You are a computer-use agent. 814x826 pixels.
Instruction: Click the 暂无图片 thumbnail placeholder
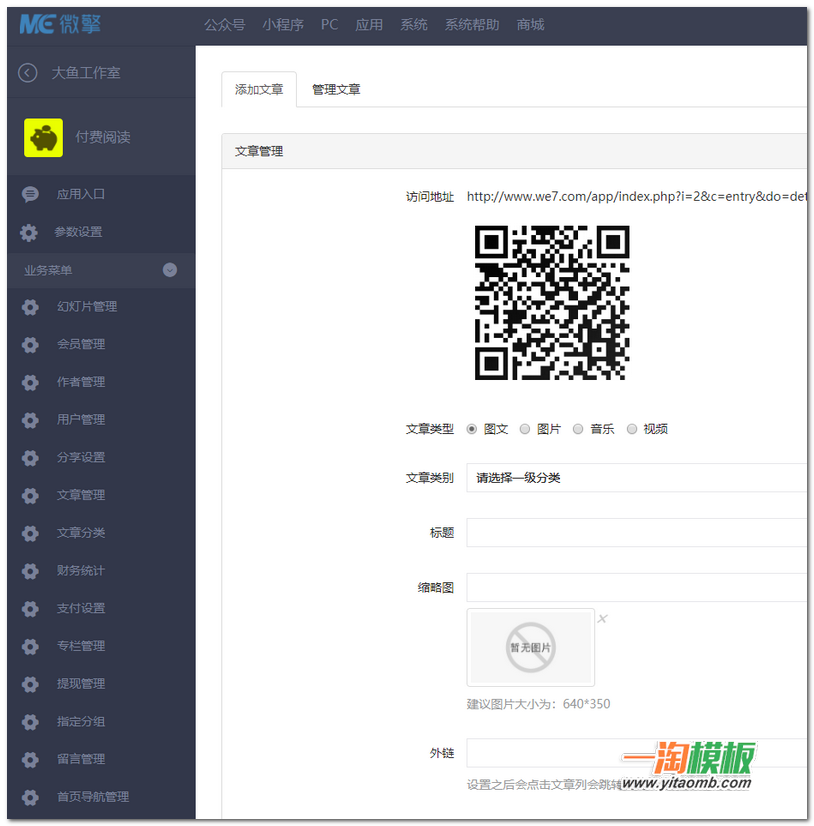pyautogui.click(x=531, y=647)
